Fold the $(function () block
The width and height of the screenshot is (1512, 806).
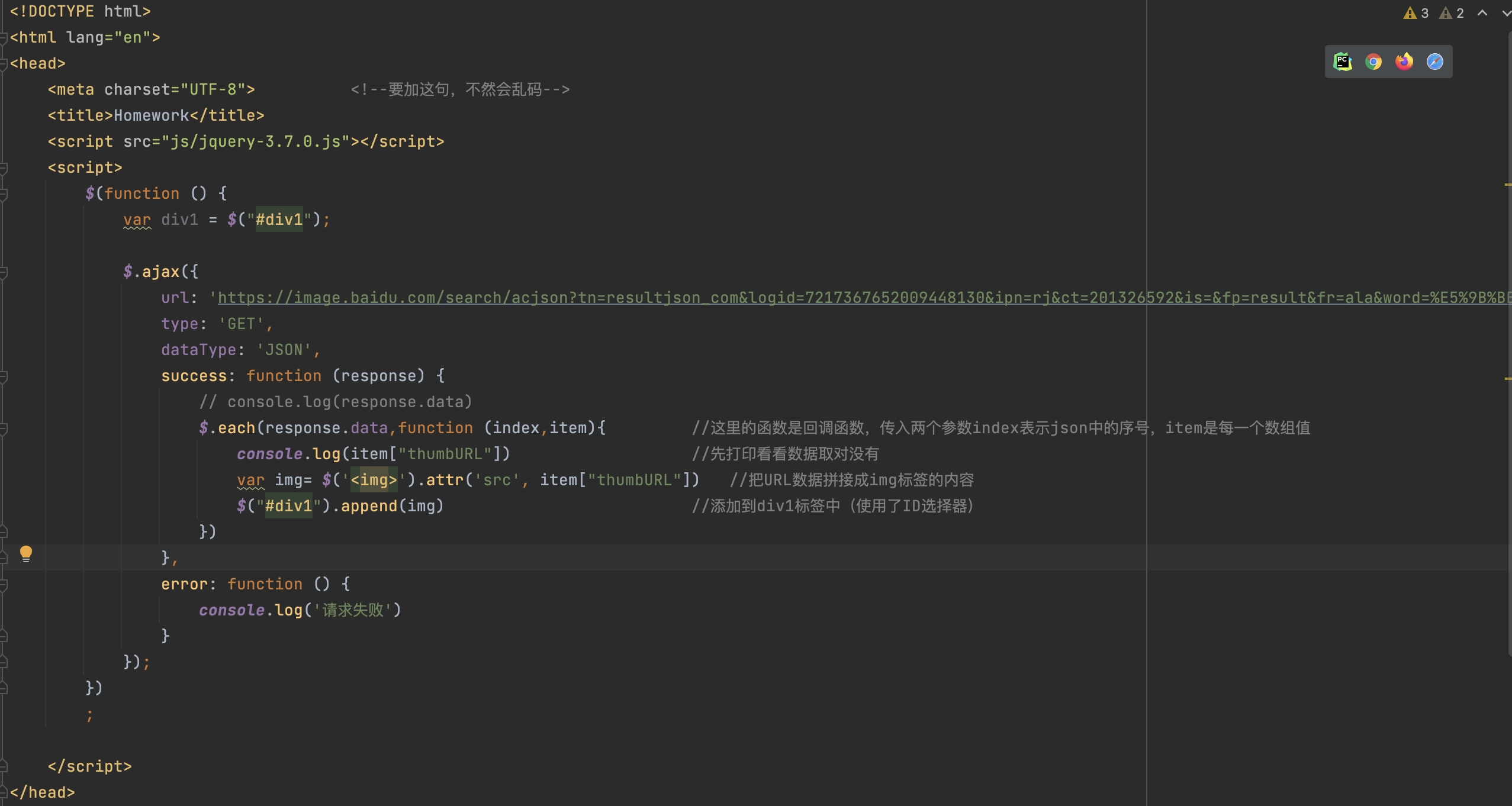4,194
